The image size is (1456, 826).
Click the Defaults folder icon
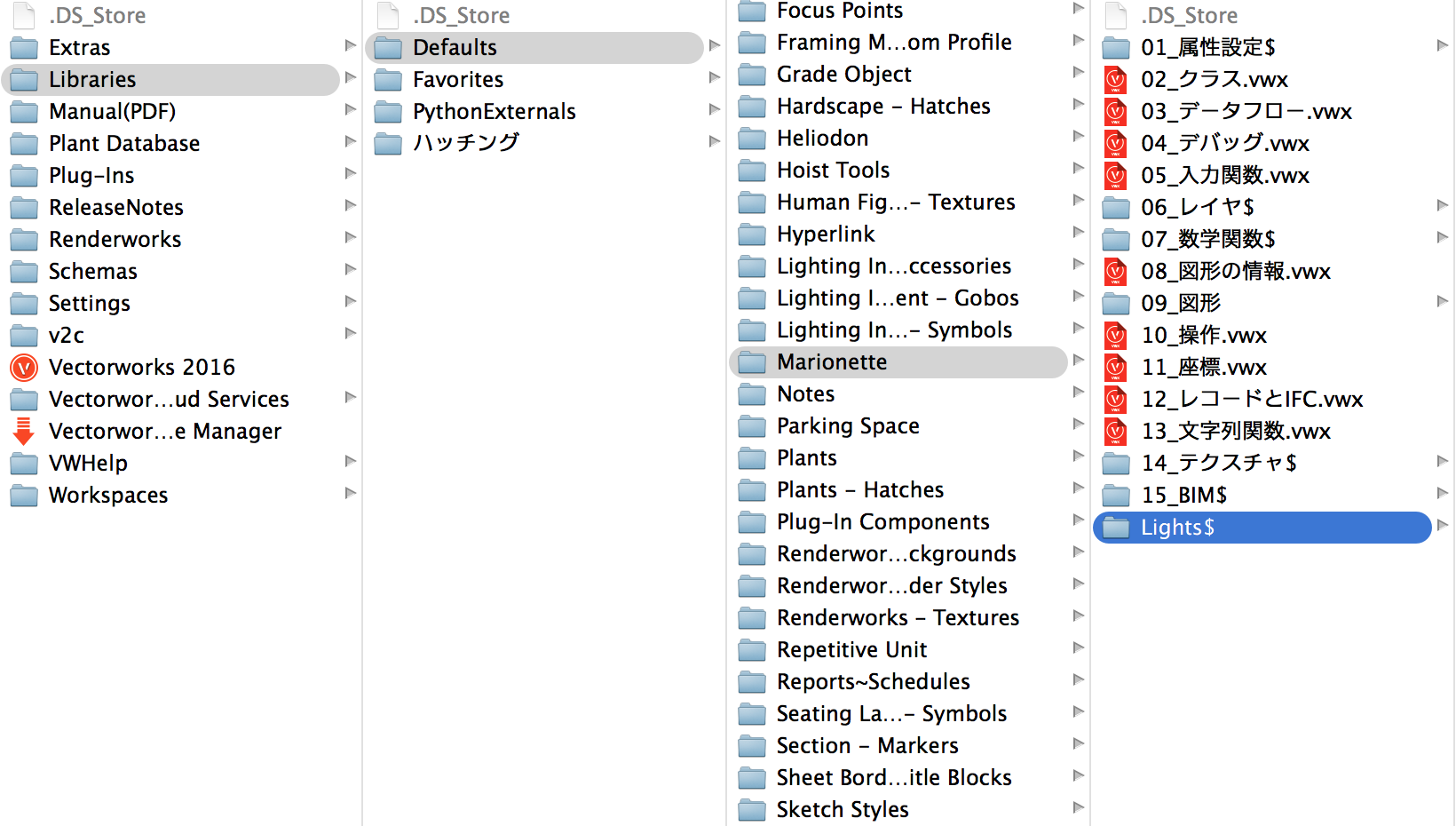388,48
